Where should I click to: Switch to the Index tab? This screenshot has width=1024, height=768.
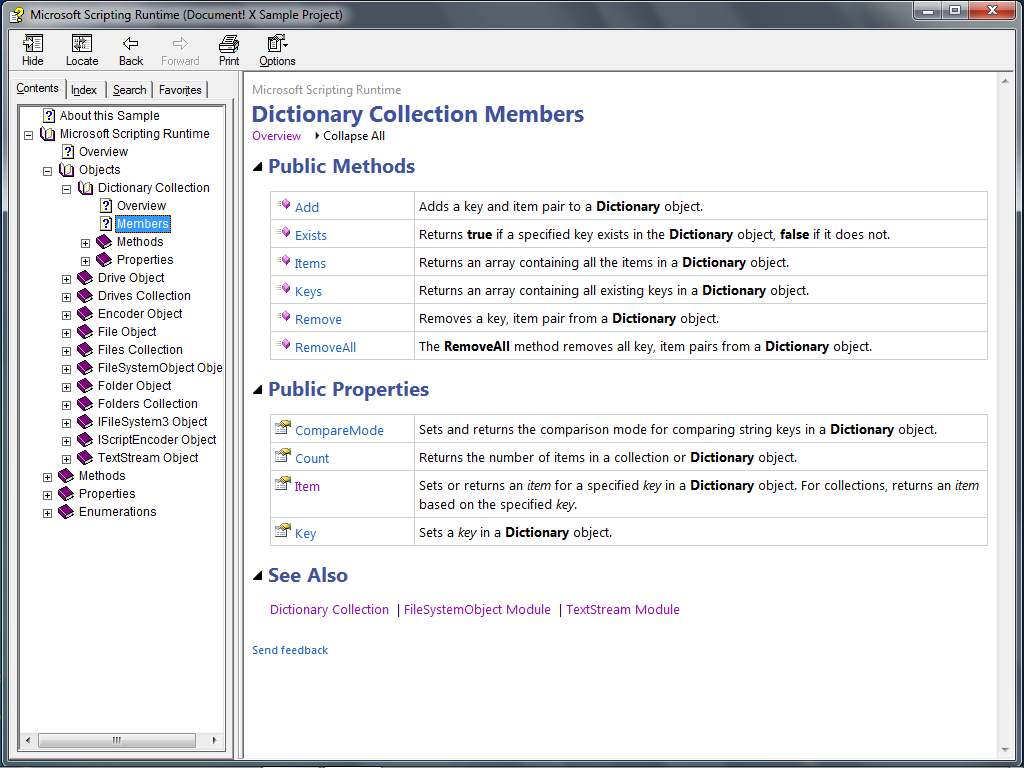pos(84,90)
